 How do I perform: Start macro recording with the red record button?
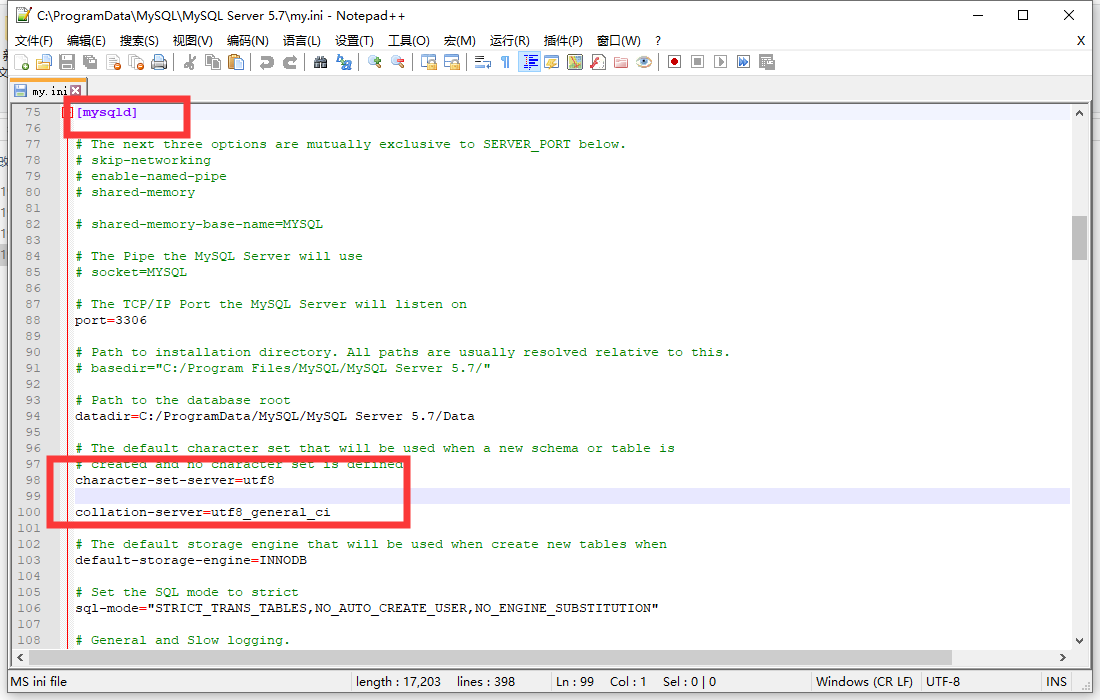pyautogui.click(x=674, y=62)
